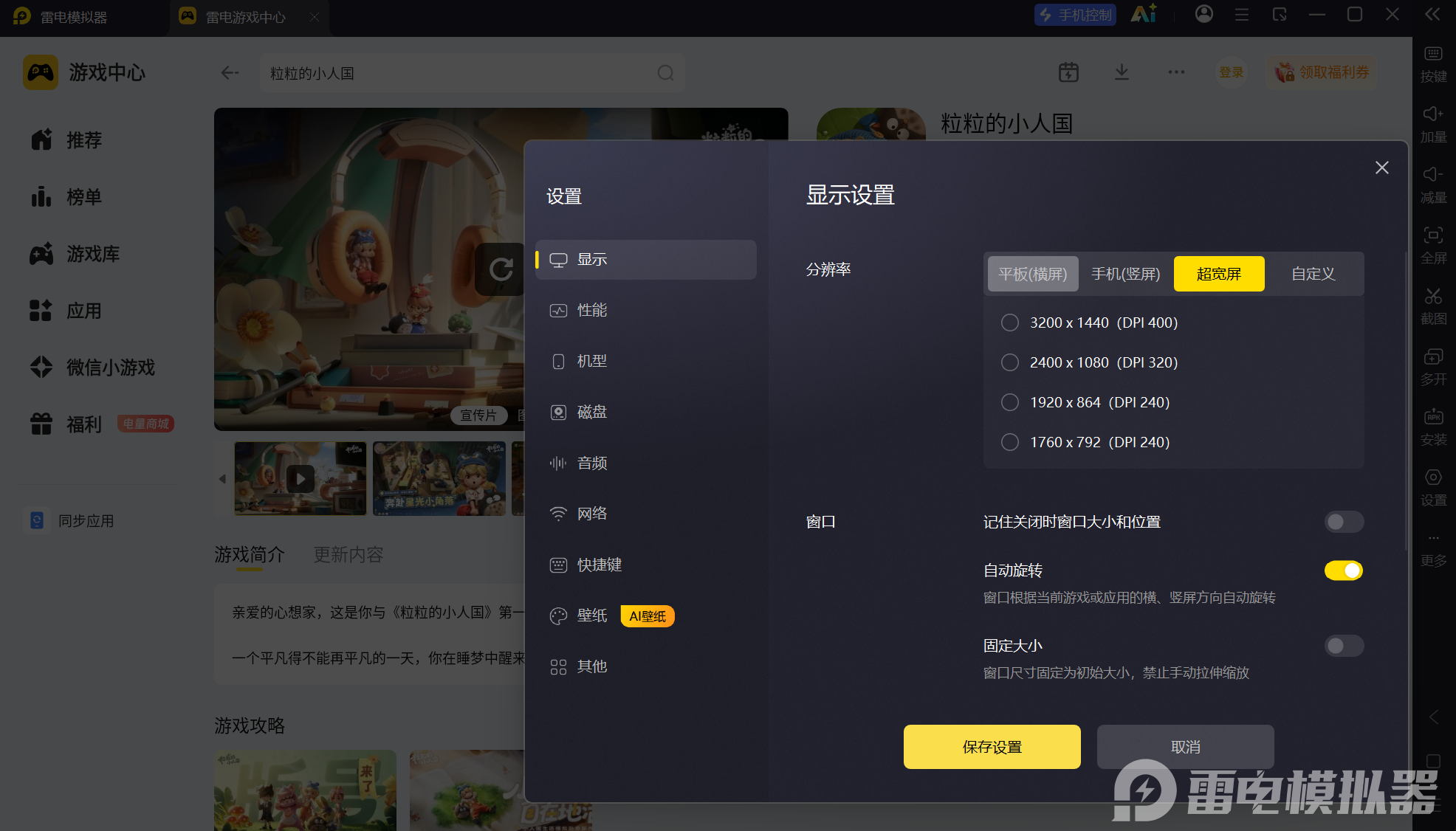Open the 按键 keymapping tool in sidebar
Viewport: 1456px width, 831px height.
[1433, 63]
